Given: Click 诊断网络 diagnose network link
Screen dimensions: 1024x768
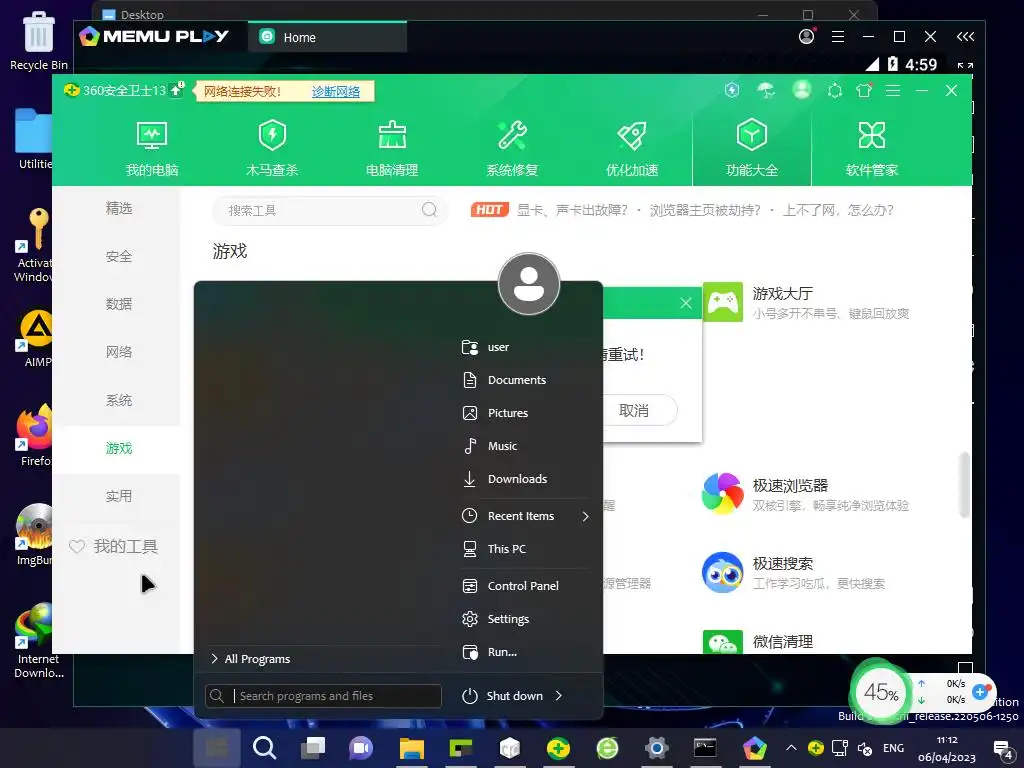Looking at the screenshot, I should tap(336, 91).
